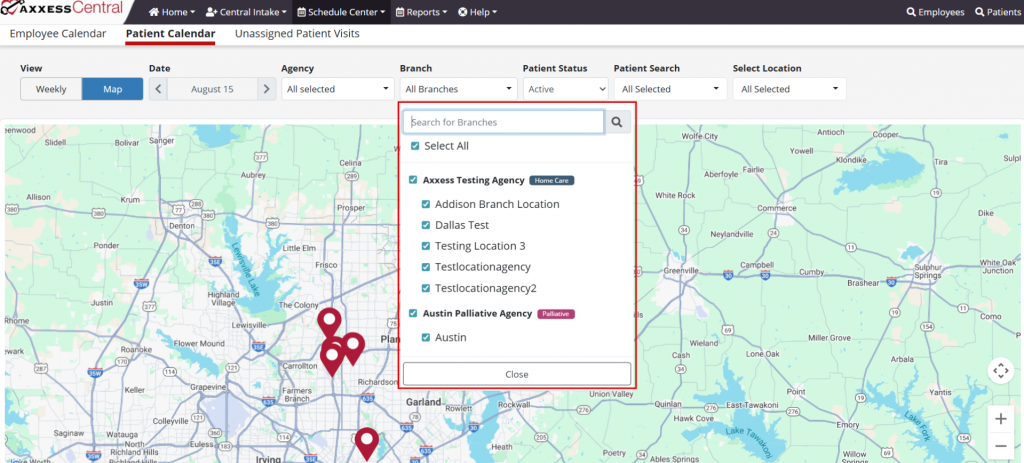The width and height of the screenshot is (1024, 463).
Task: Open the Unassigned Patient Visits tab
Action: [x=297, y=34]
